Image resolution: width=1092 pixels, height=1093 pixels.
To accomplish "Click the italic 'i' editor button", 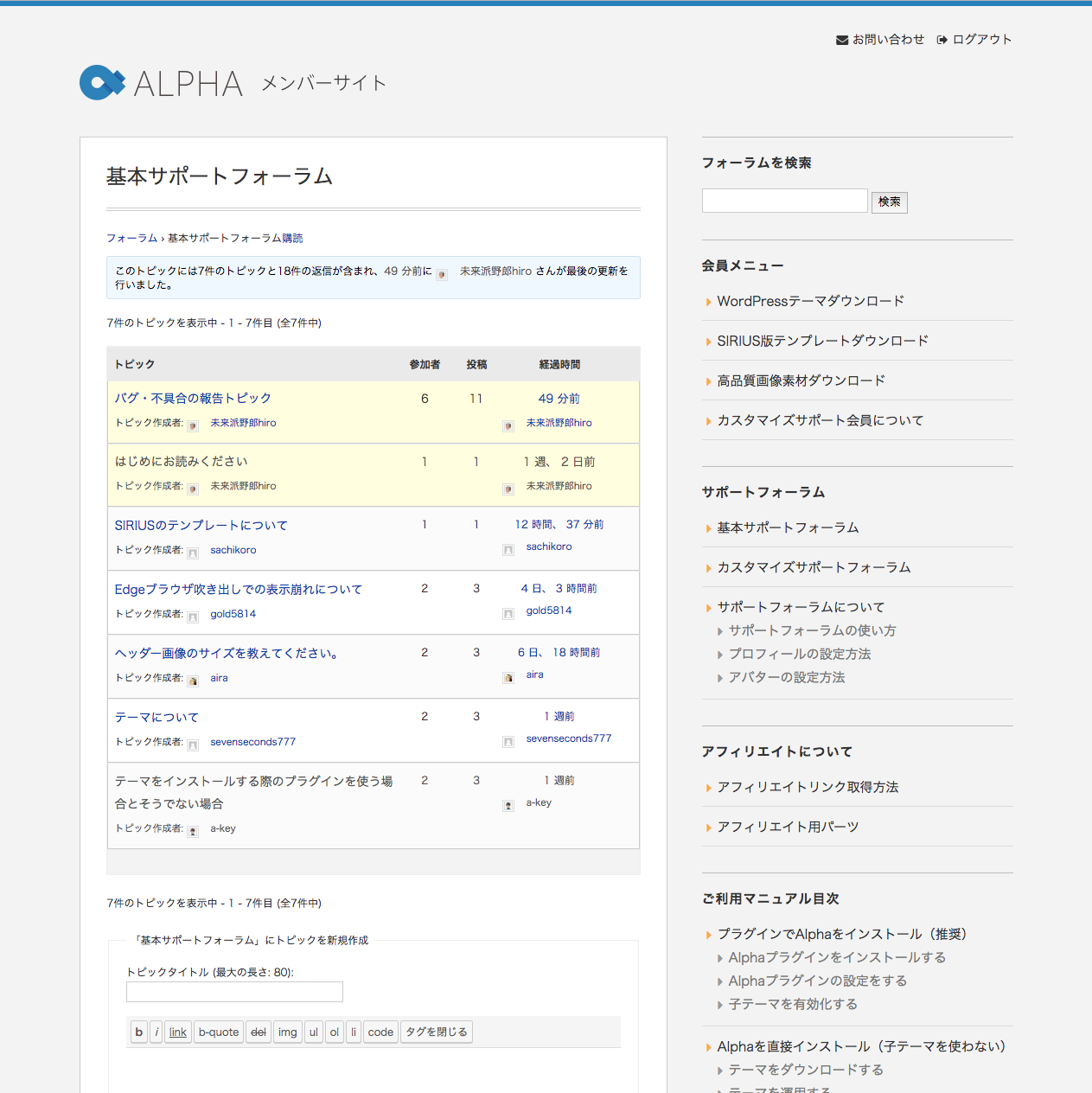I will point(156,1032).
